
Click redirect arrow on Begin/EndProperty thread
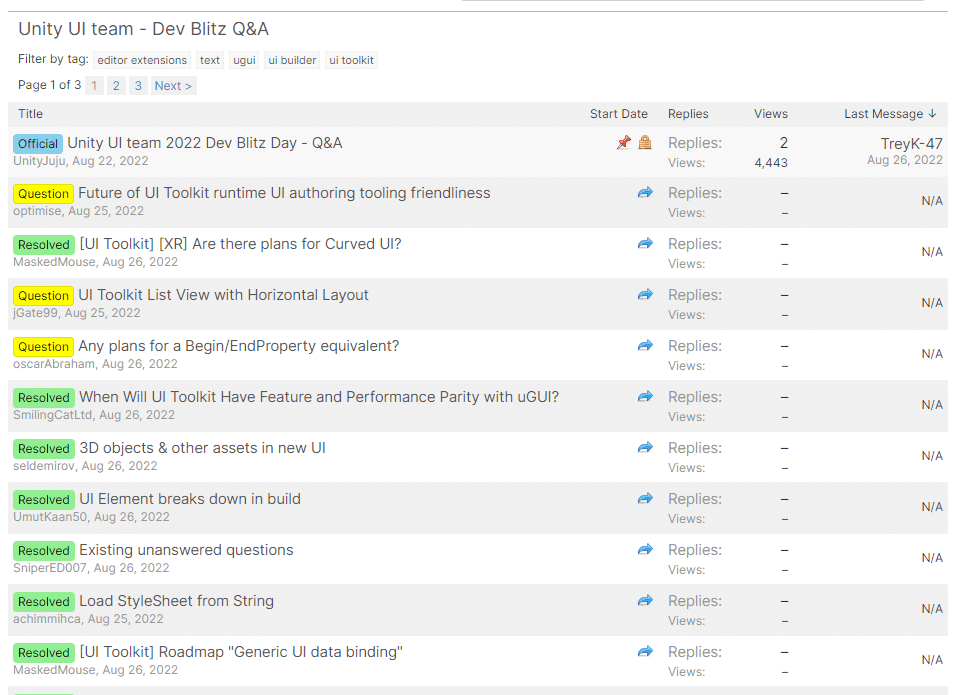pyautogui.click(x=645, y=346)
